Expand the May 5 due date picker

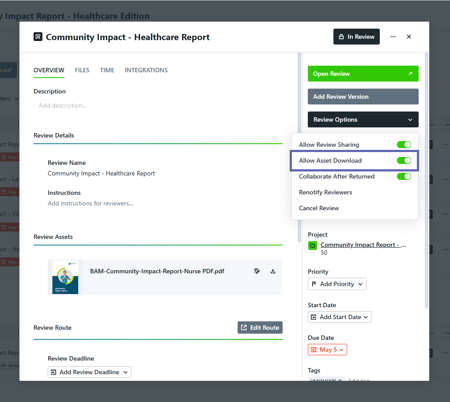click(327, 350)
